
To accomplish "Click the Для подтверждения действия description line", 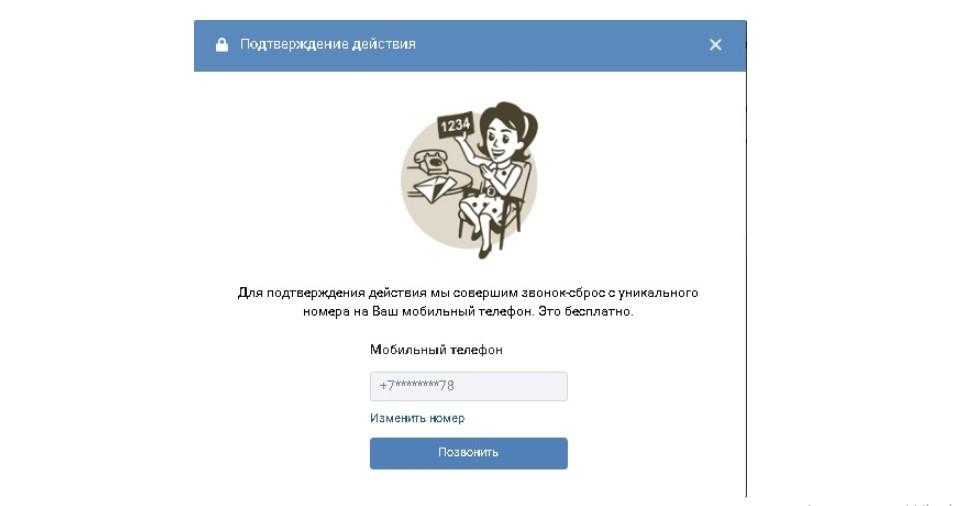I will (x=468, y=293).
